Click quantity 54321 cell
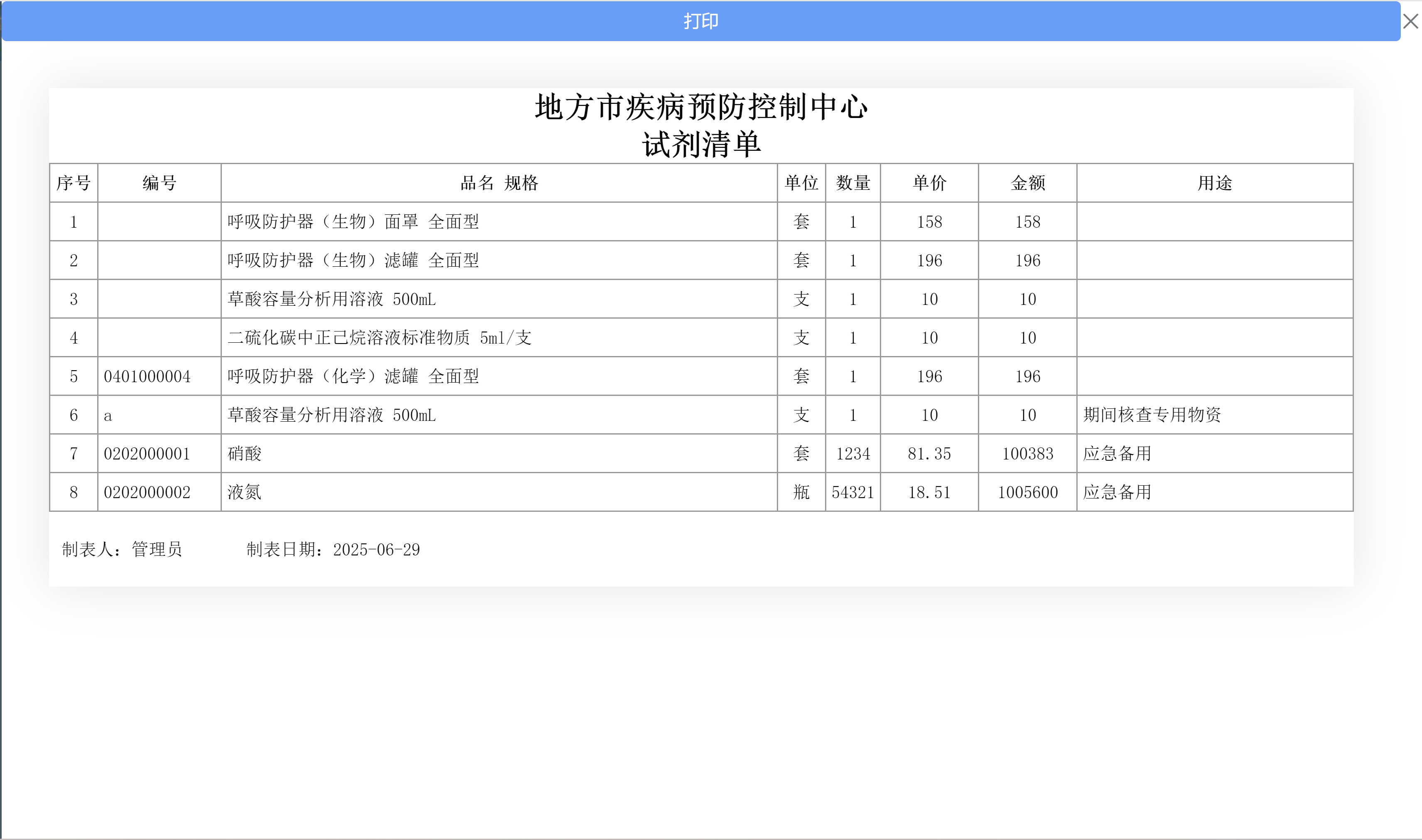This screenshot has width=1422, height=840. tap(853, 492)
